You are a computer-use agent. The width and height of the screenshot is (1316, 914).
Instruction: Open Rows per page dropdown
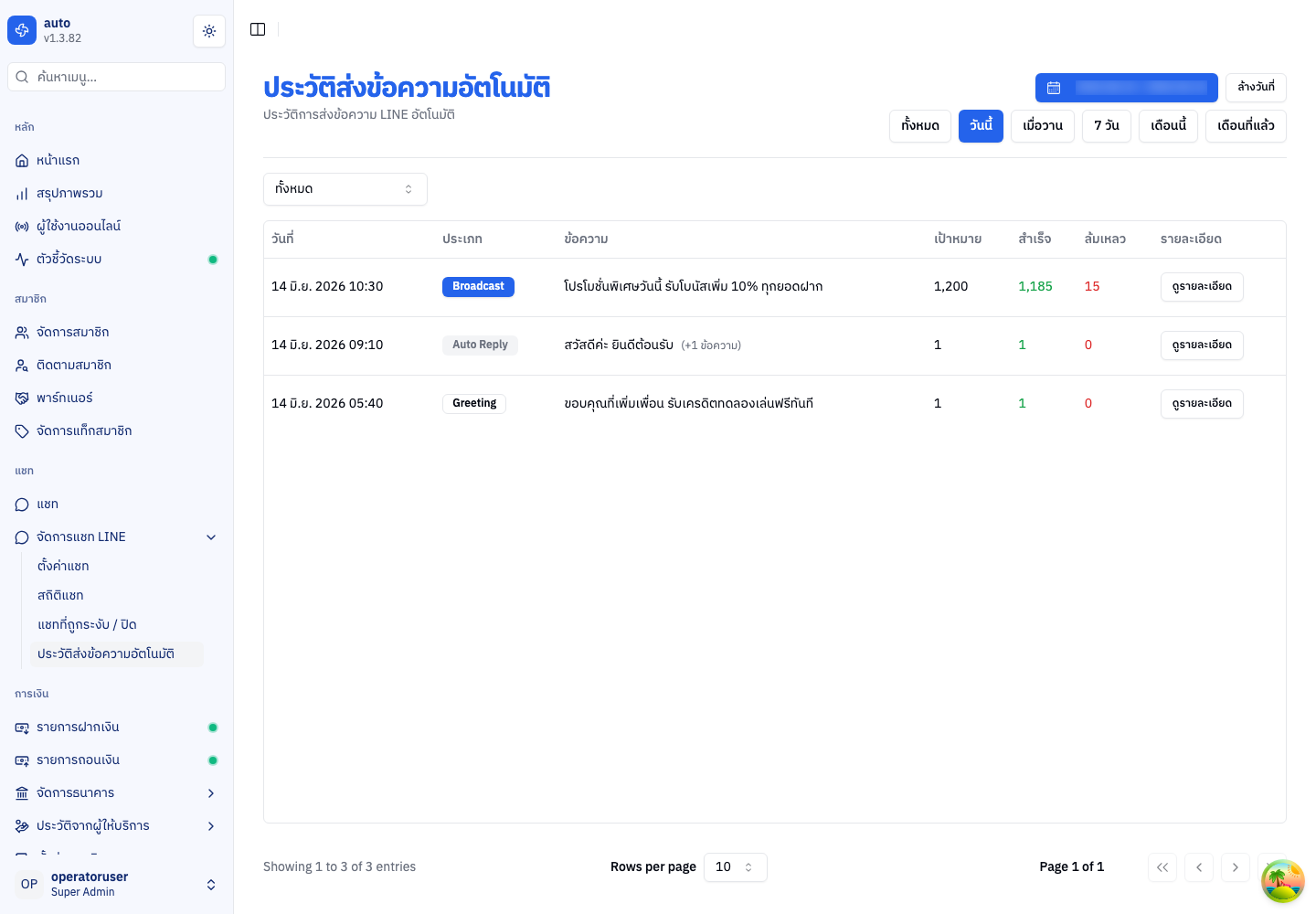735,867
